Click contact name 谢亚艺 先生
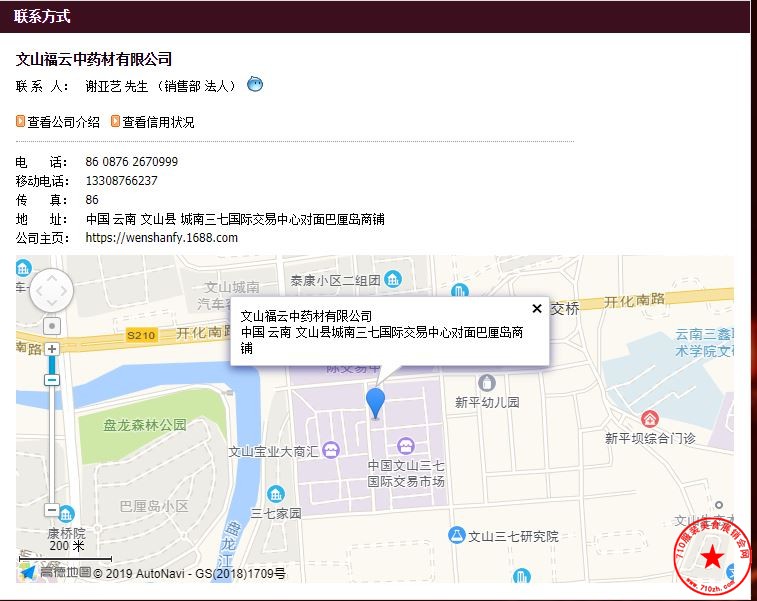The height and width of the screenshot is (601, 757). [x=117, y=86]
